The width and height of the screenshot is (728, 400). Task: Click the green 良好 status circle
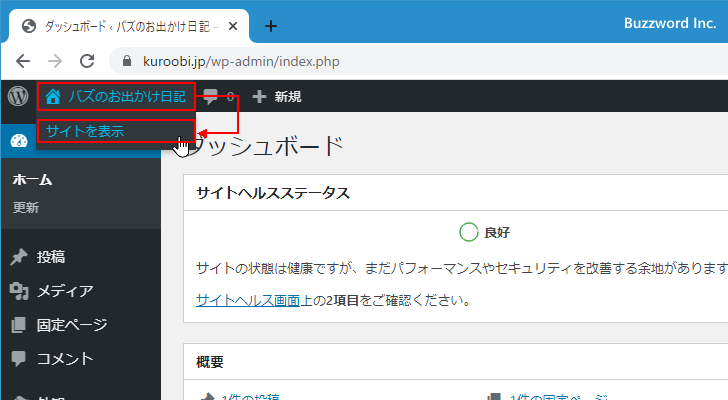tap(468, 232)
